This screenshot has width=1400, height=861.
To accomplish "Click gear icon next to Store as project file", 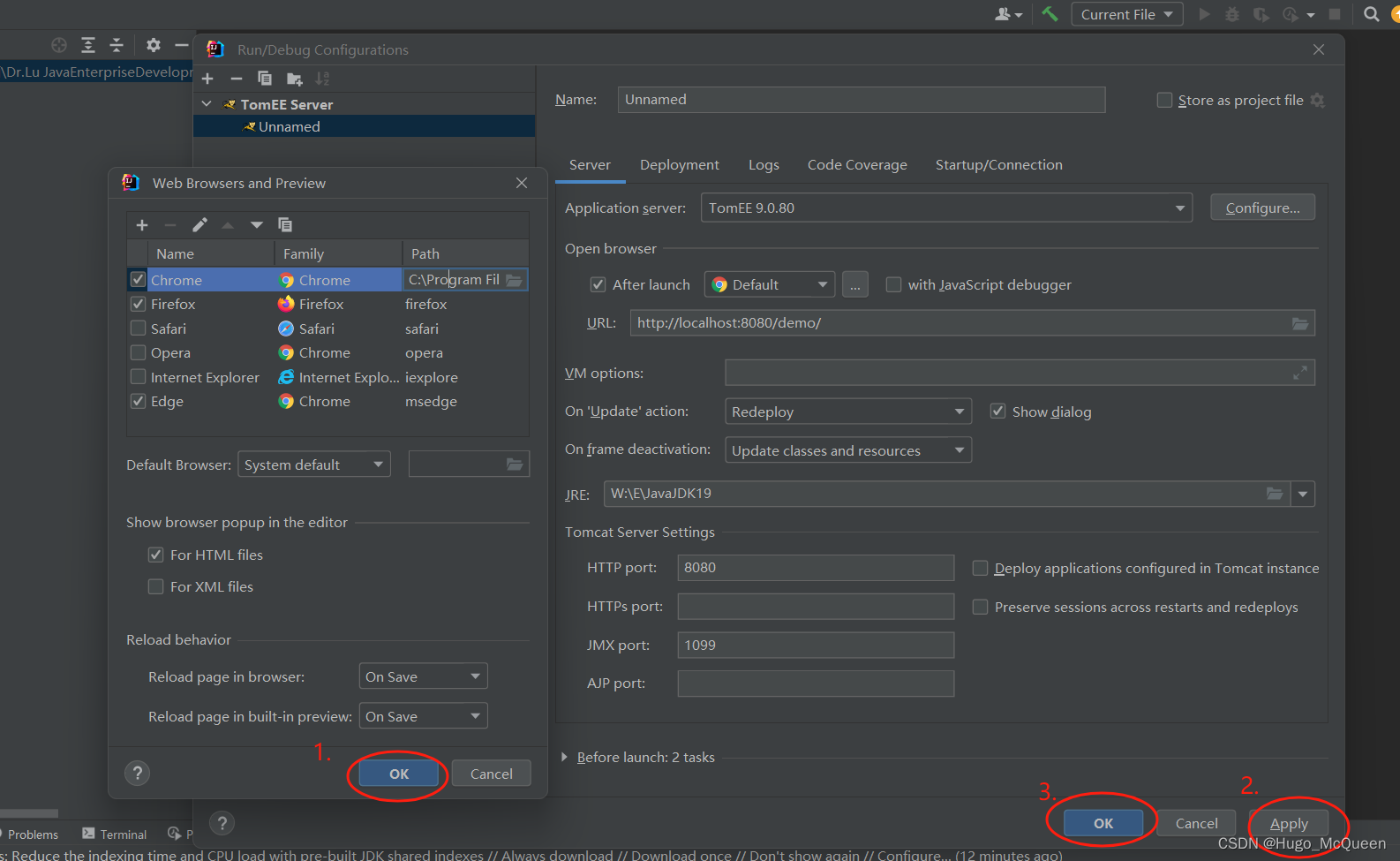I will [1318, 101].
